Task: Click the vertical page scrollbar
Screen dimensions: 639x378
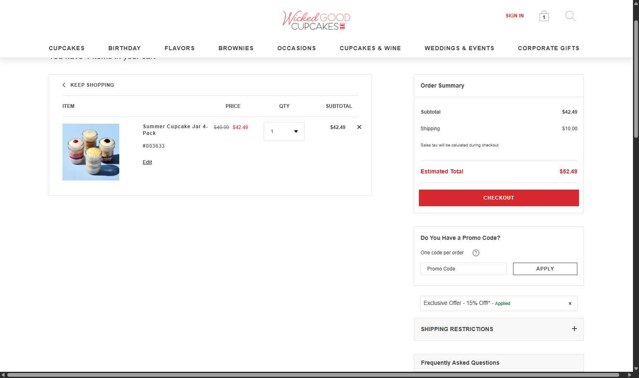Action: click(x=636, y=79)
